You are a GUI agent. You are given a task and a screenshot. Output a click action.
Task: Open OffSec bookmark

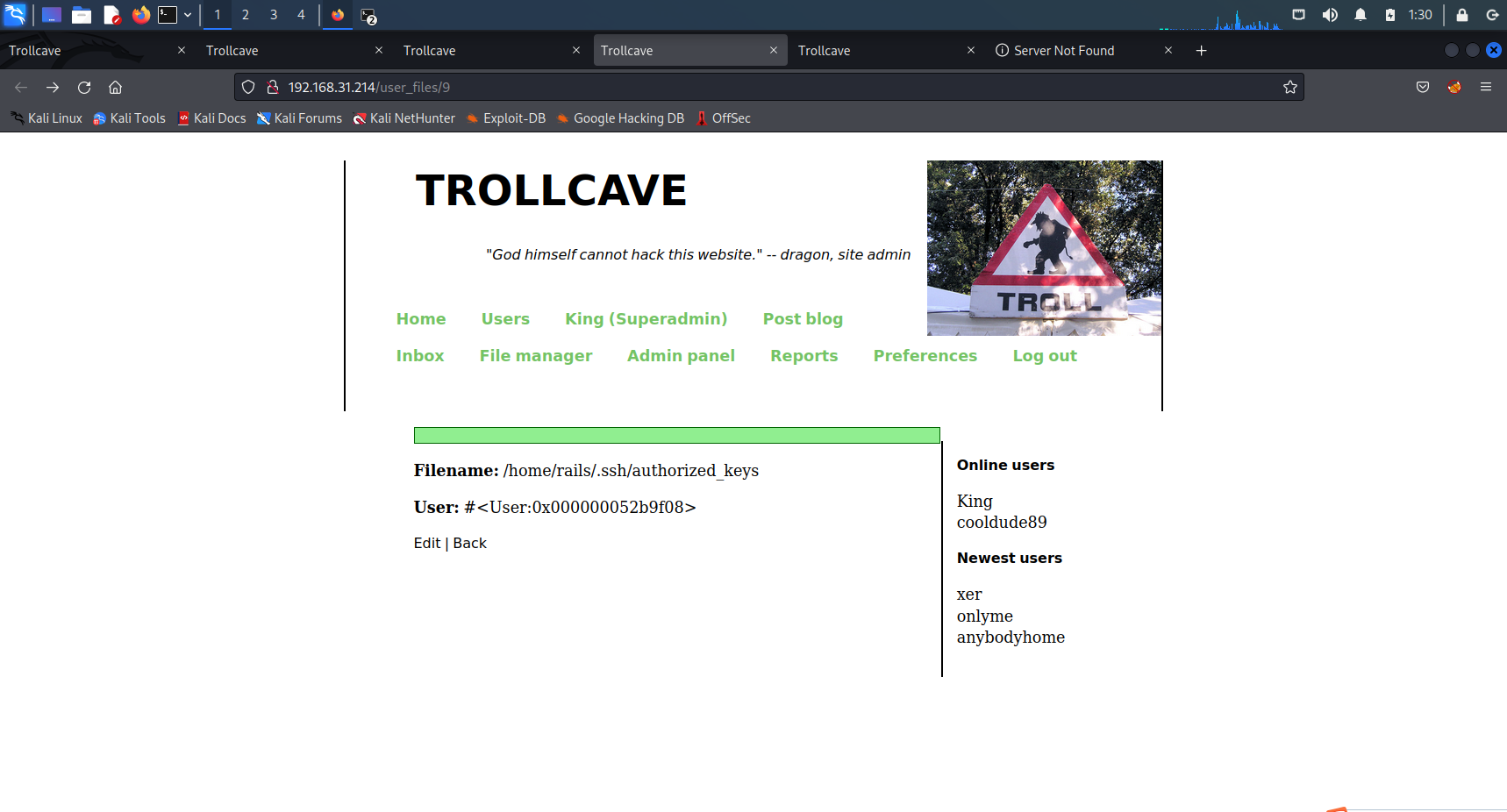click(x=723, y=118)
